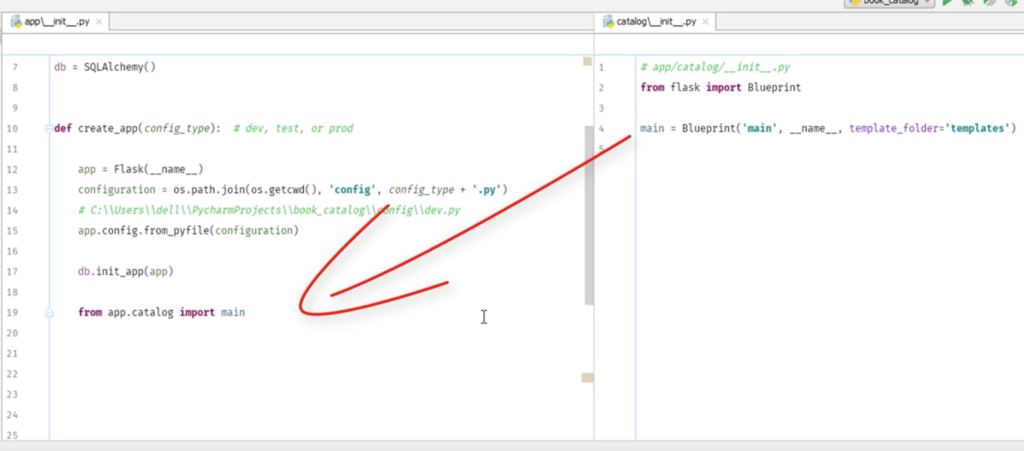
Task: Click line number 4 in the right editor gutter
Action: coord(601,129)
